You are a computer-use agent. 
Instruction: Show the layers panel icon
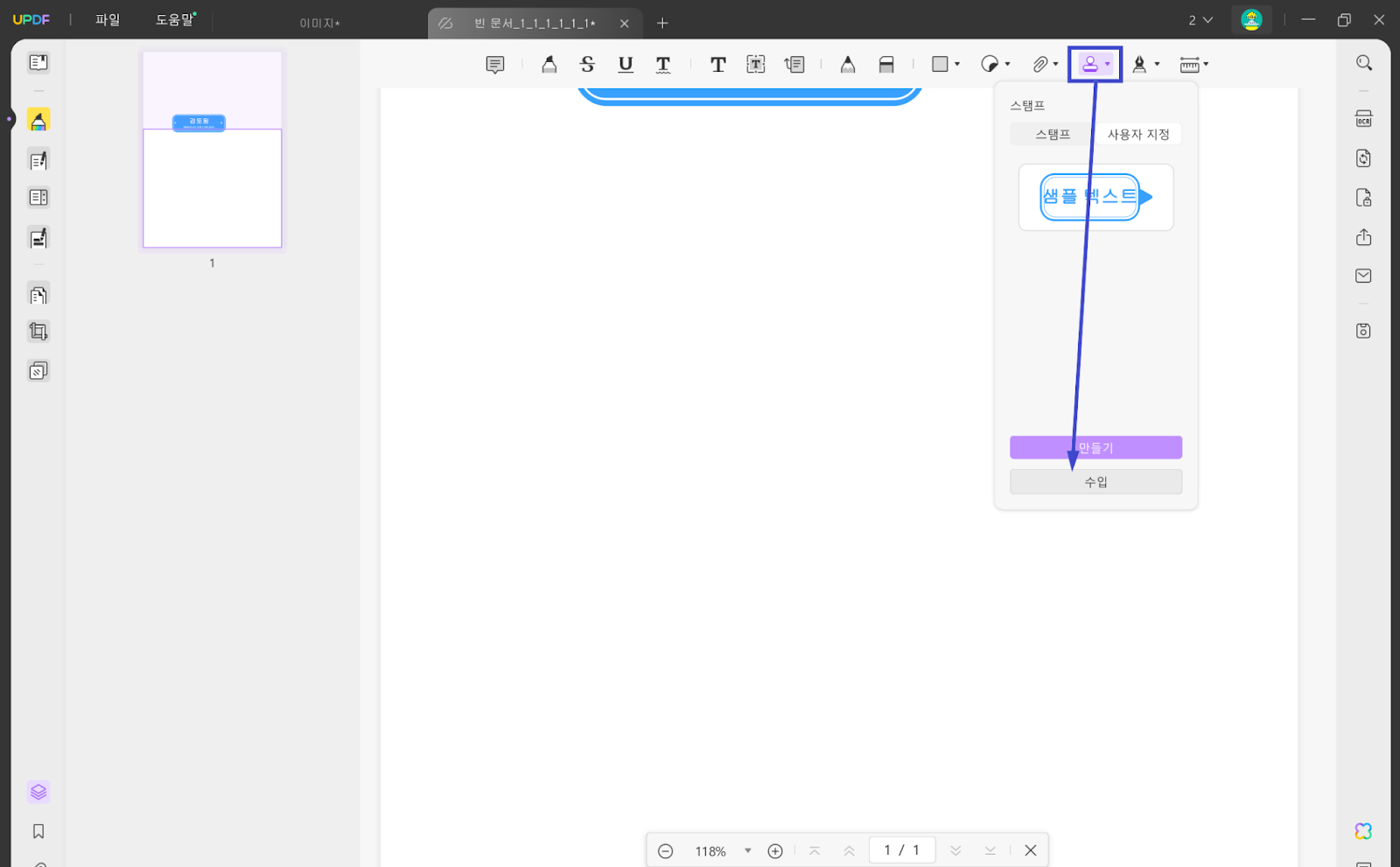click(x=38, y=792)
